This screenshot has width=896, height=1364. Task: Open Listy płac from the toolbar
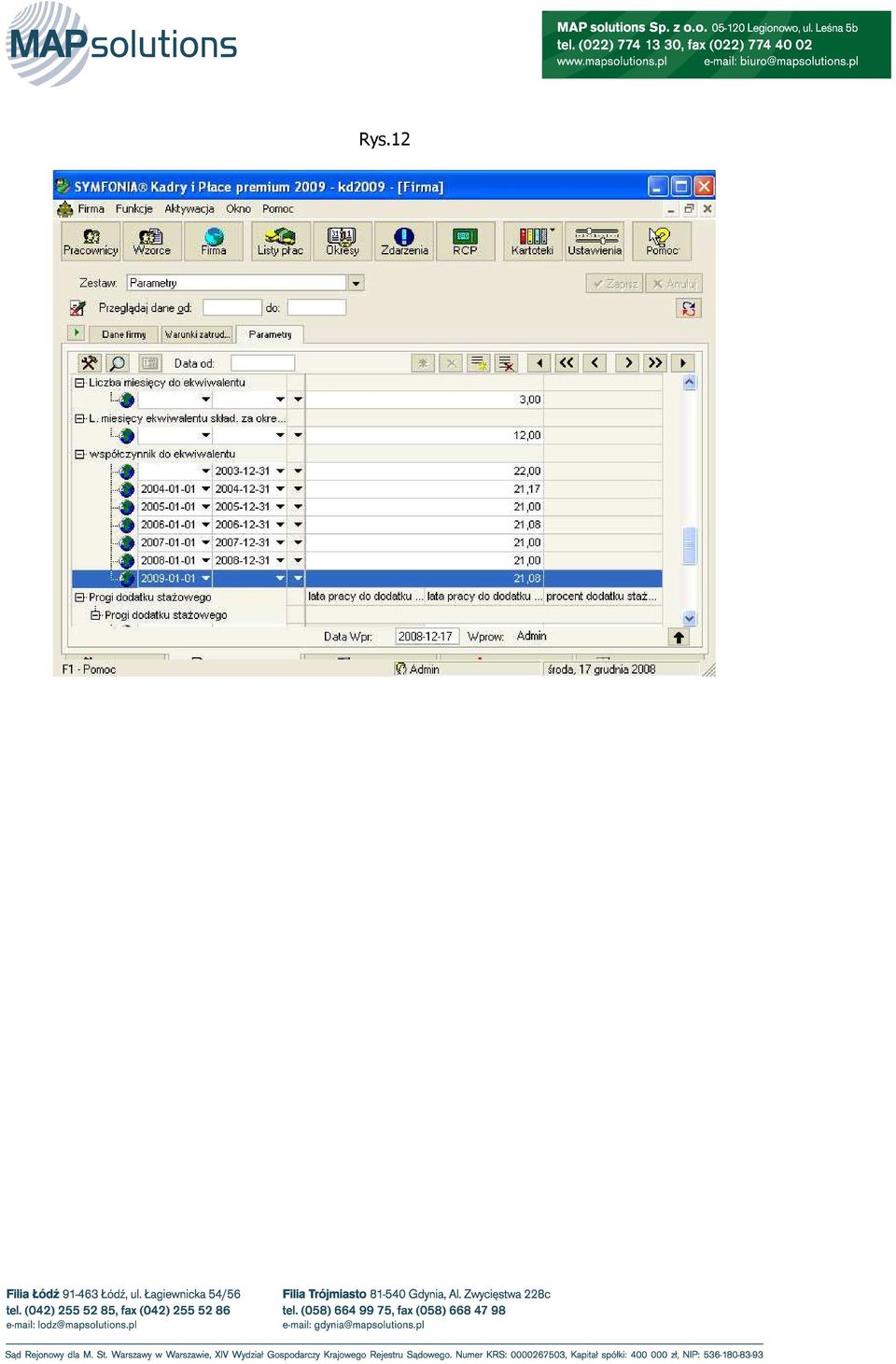(x=280, y=240)
